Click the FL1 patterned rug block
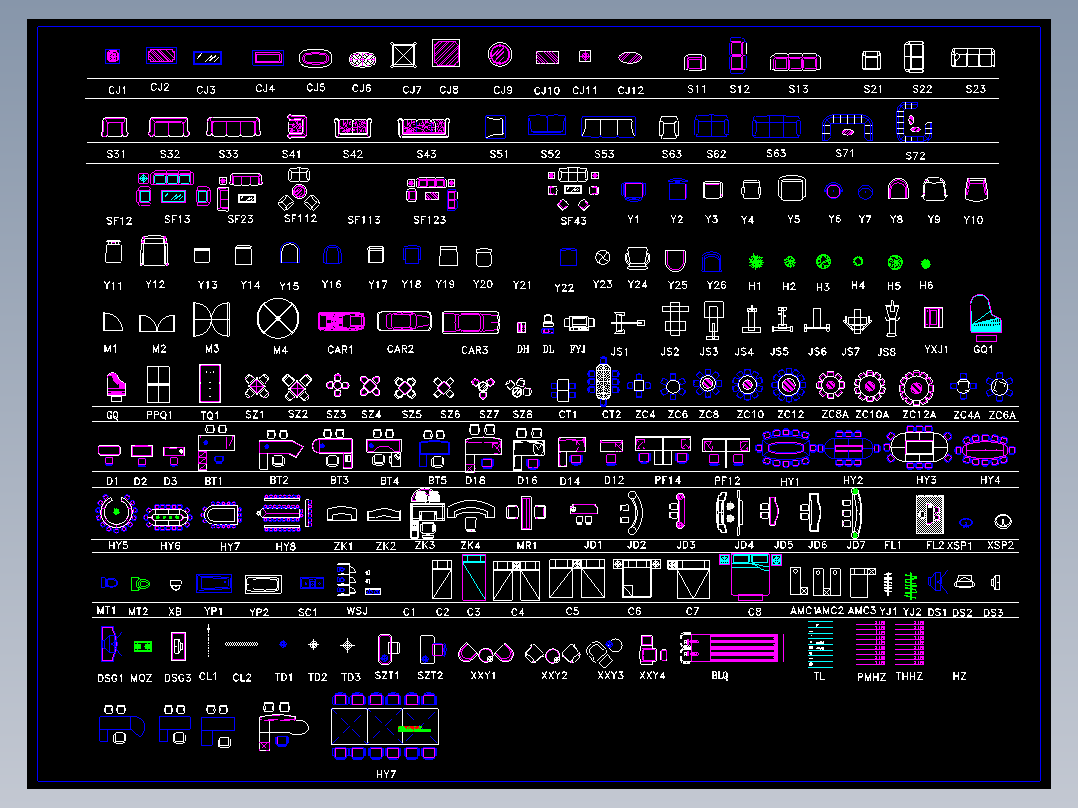1078x808 pixels. pos(930,514)
